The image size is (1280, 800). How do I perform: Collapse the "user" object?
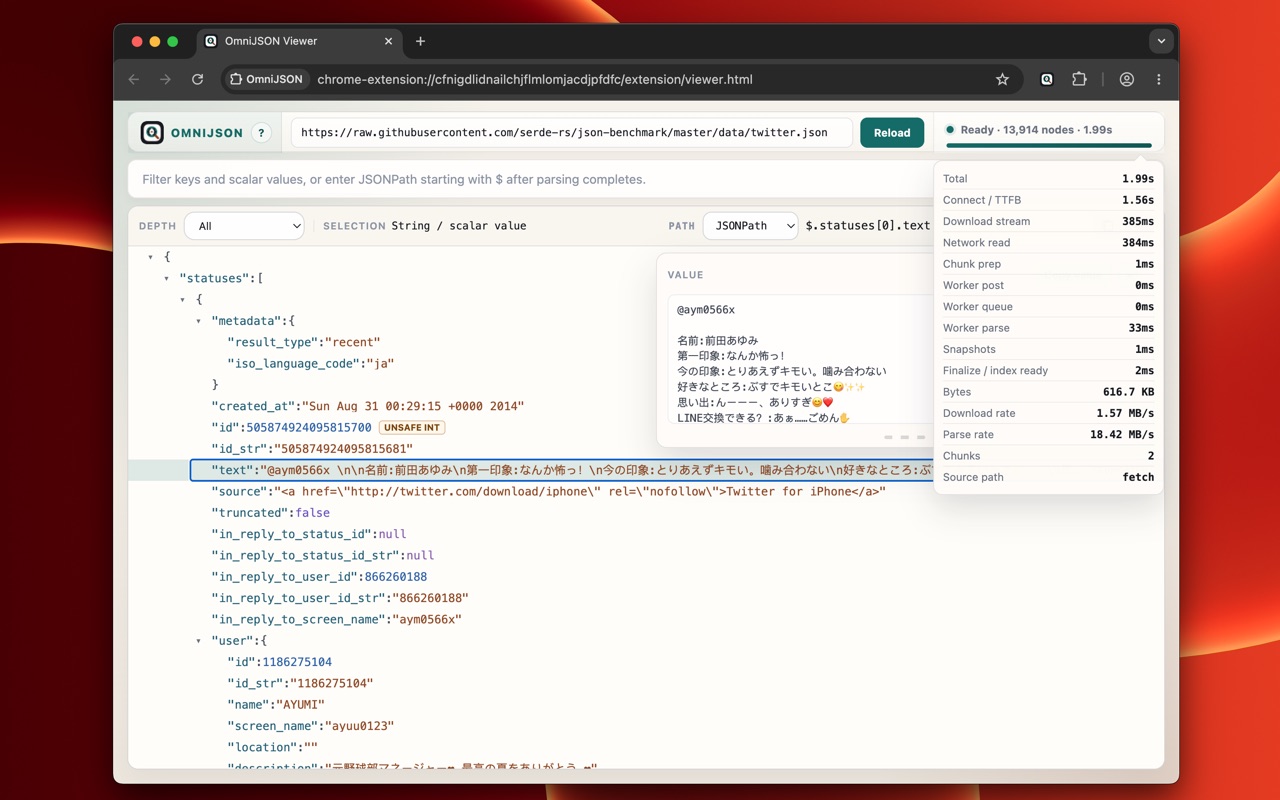(199, 640)
